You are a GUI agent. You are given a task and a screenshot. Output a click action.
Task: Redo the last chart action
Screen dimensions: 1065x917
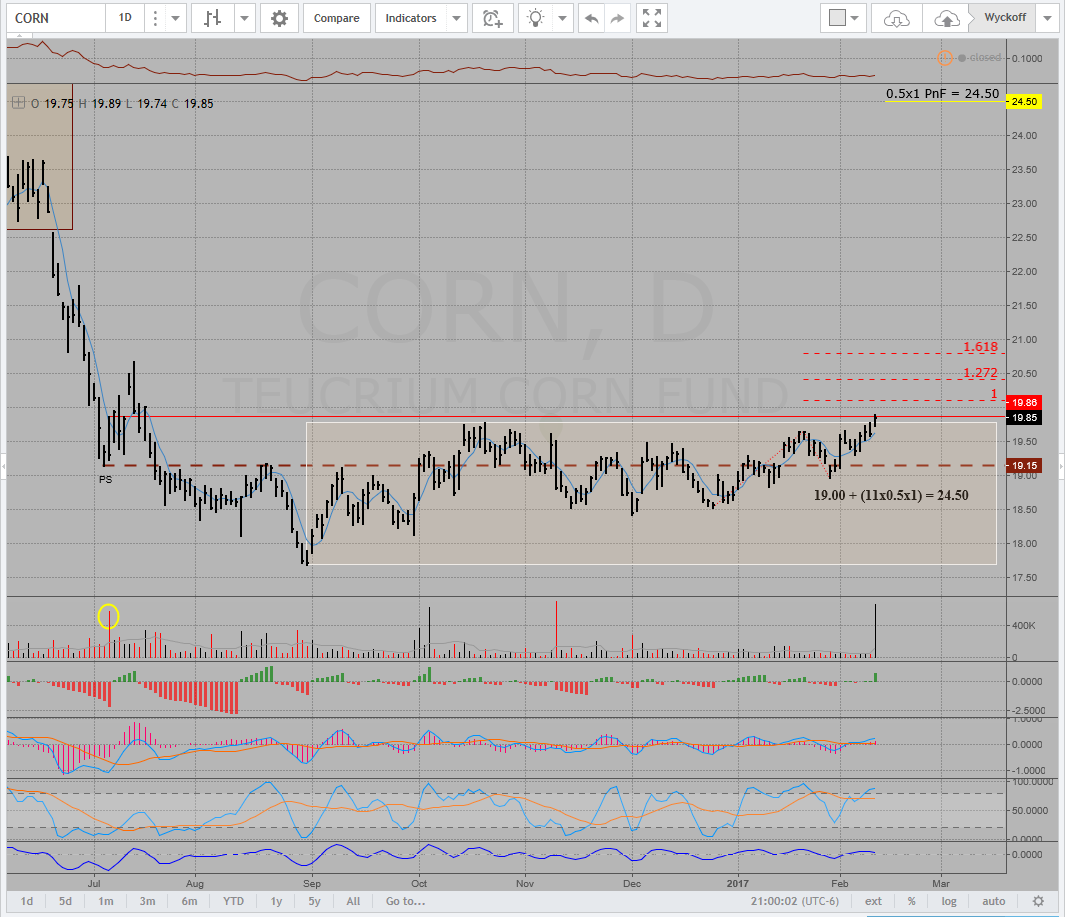coord(617,18)
